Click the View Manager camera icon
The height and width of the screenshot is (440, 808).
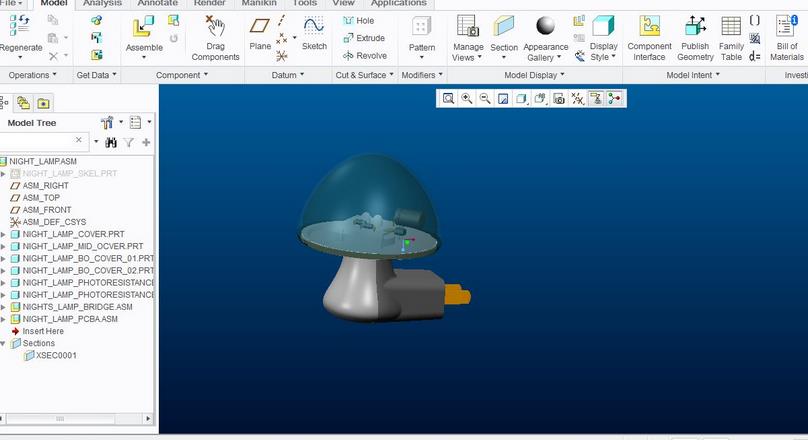pyautogui.click(x=559, y=98)
